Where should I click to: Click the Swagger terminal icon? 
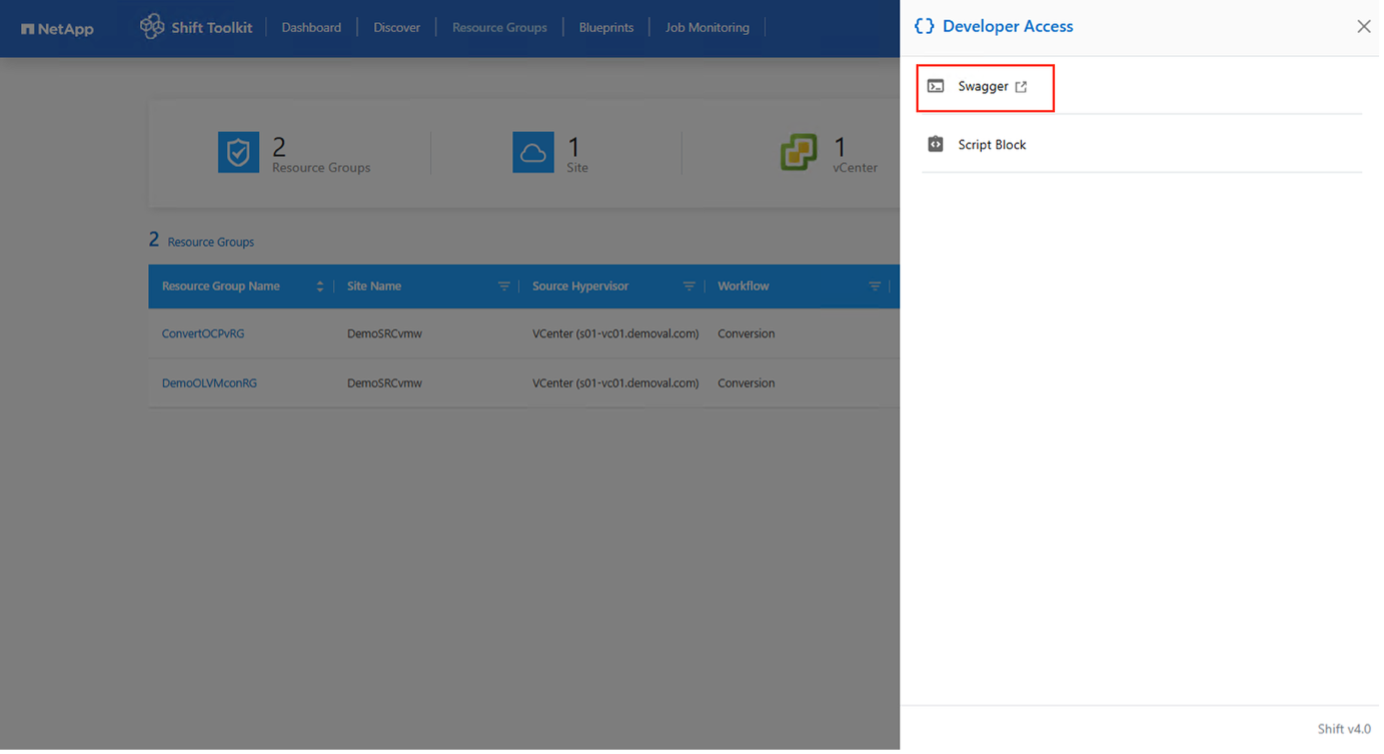tap(936, 87)
